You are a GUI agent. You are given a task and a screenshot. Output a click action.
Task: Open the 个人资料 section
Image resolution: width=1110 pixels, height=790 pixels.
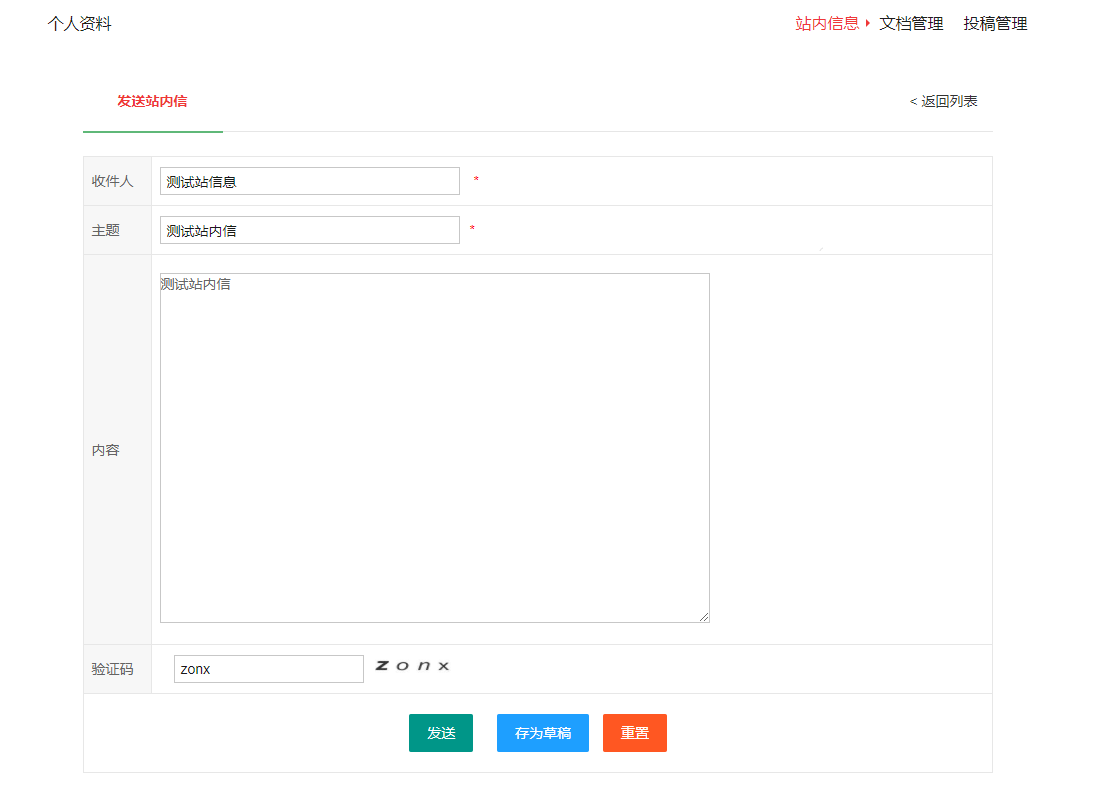coord(79,24)
